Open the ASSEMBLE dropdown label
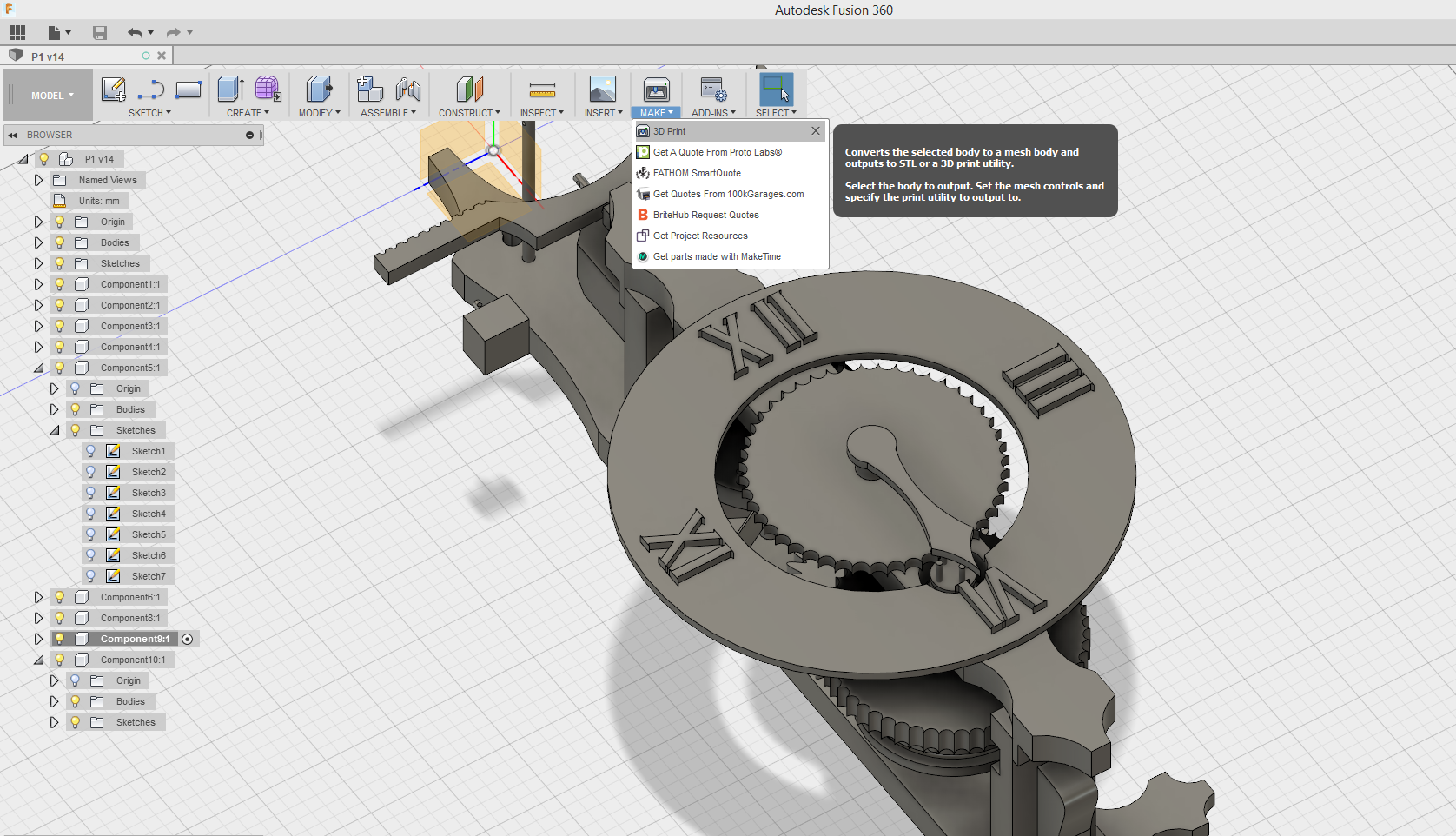Viewport: 1456px width, 836px height. [x=387, y=113]
